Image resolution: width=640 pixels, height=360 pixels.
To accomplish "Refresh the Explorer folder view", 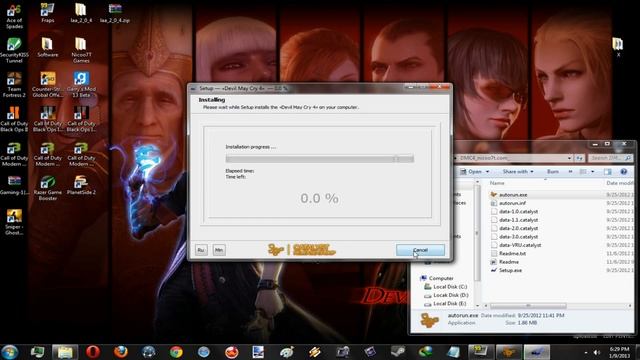I will 579,158.
